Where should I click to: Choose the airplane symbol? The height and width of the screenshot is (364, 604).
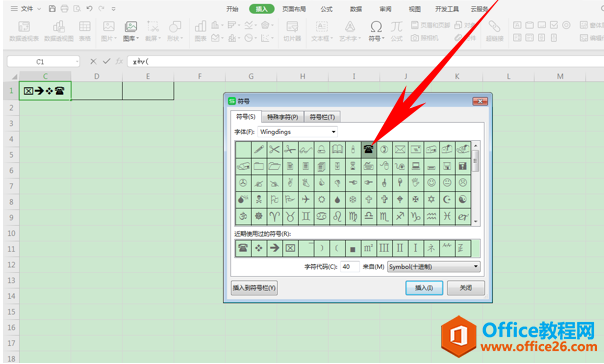pos(305,199)
